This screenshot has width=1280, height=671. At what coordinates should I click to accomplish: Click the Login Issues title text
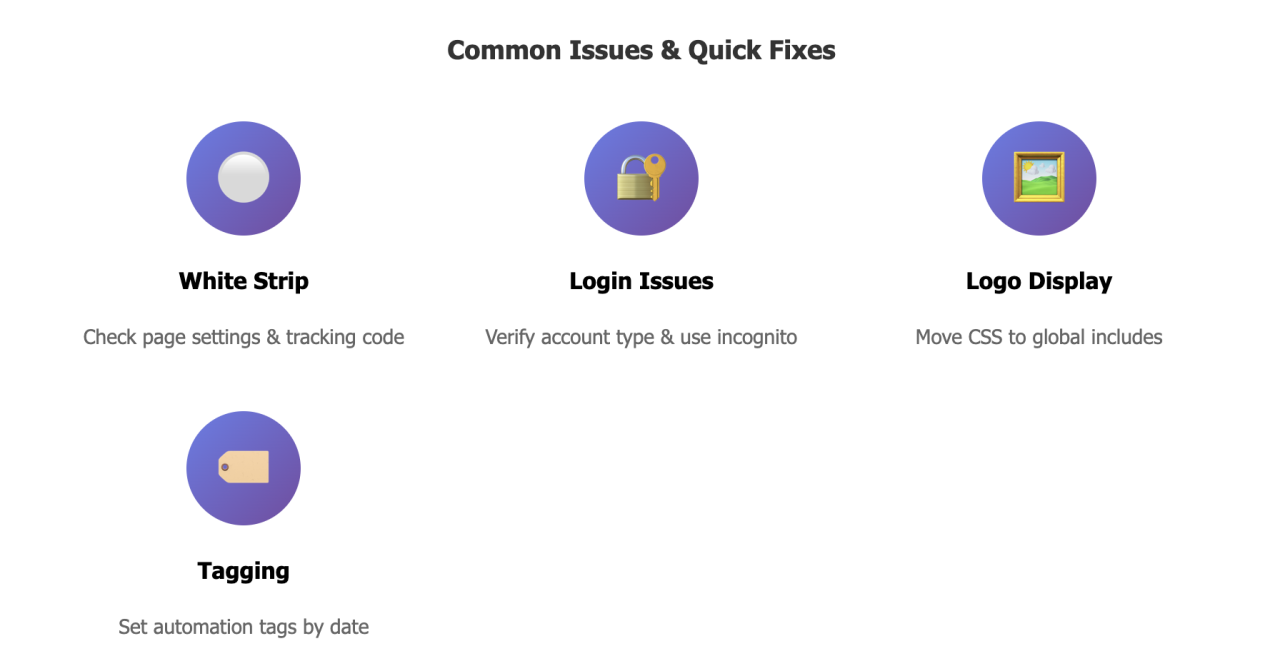point(641,281)
